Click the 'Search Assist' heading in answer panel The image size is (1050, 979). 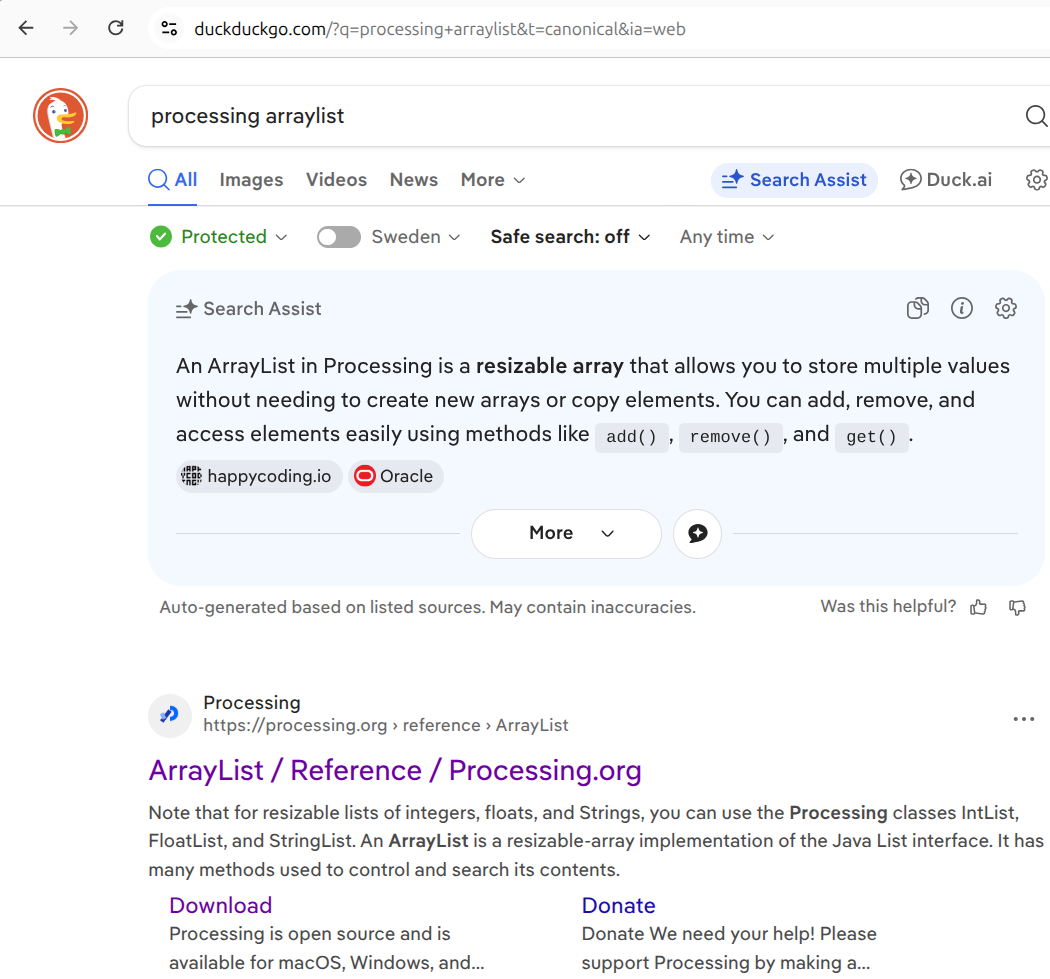coord(262,309)
